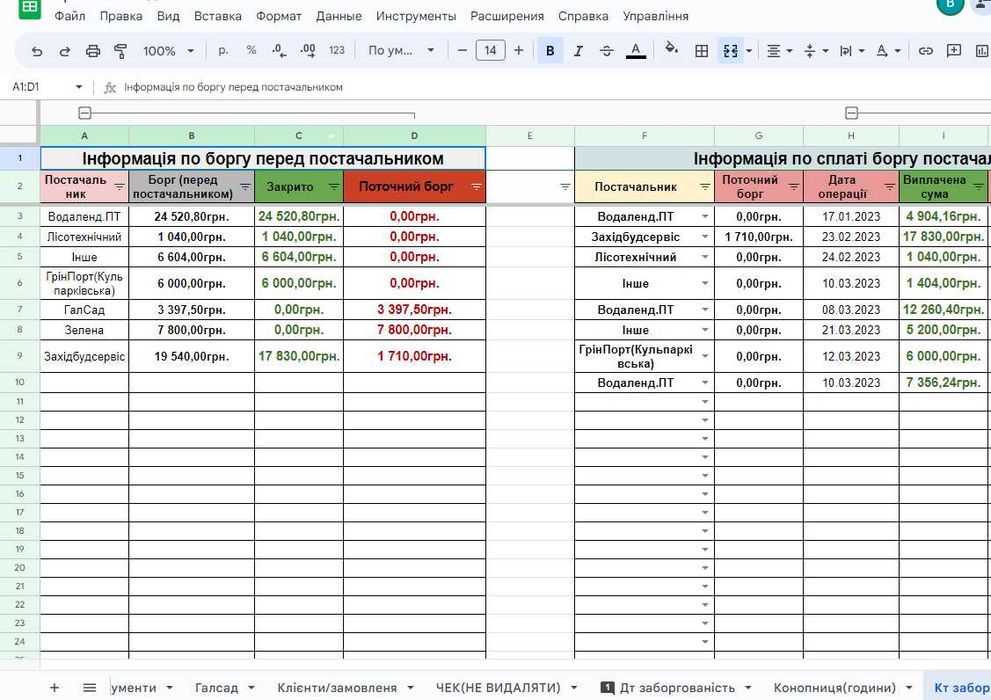
Task: Click the Undo arrow icon
Action: pos(37,51)
